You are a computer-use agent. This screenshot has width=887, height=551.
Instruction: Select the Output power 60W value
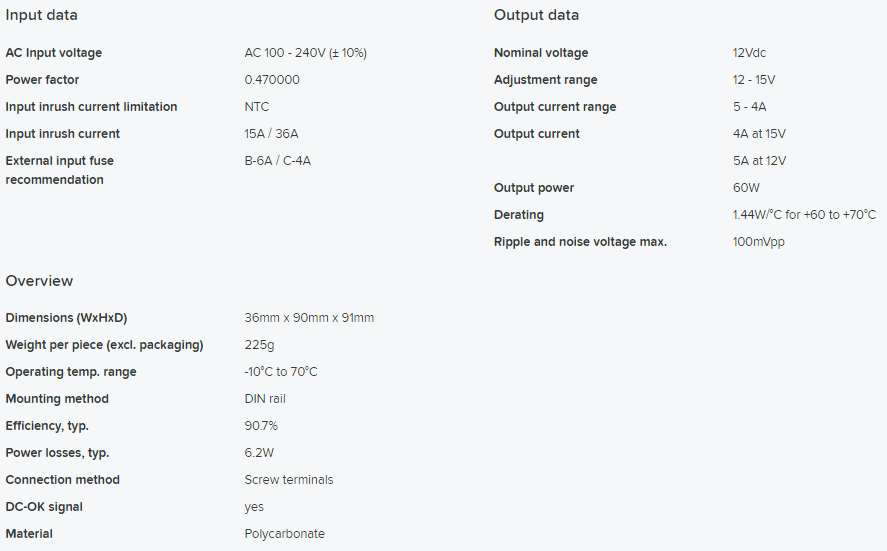click(x=746, y=188)
